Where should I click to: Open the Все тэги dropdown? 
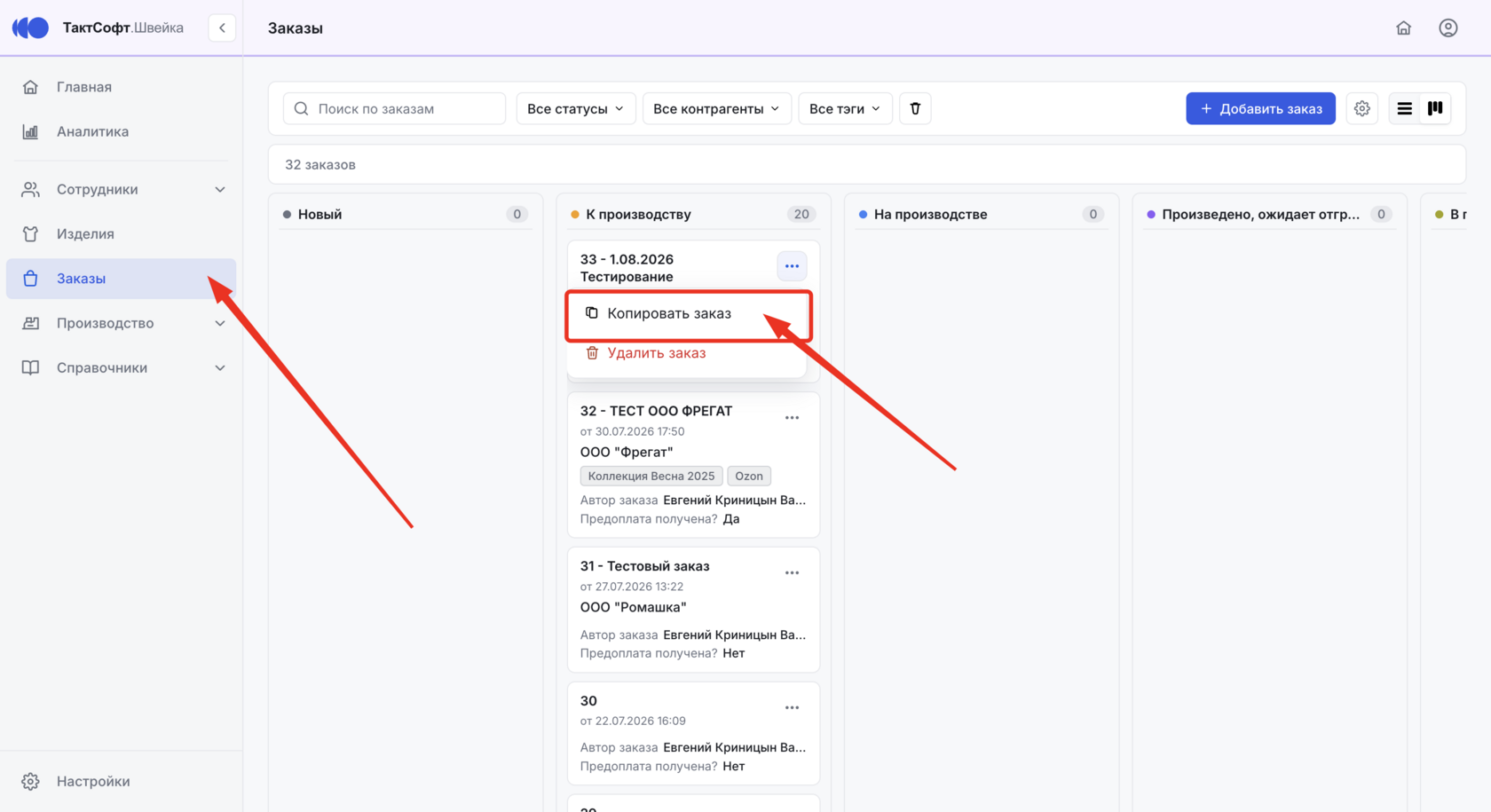845,108
